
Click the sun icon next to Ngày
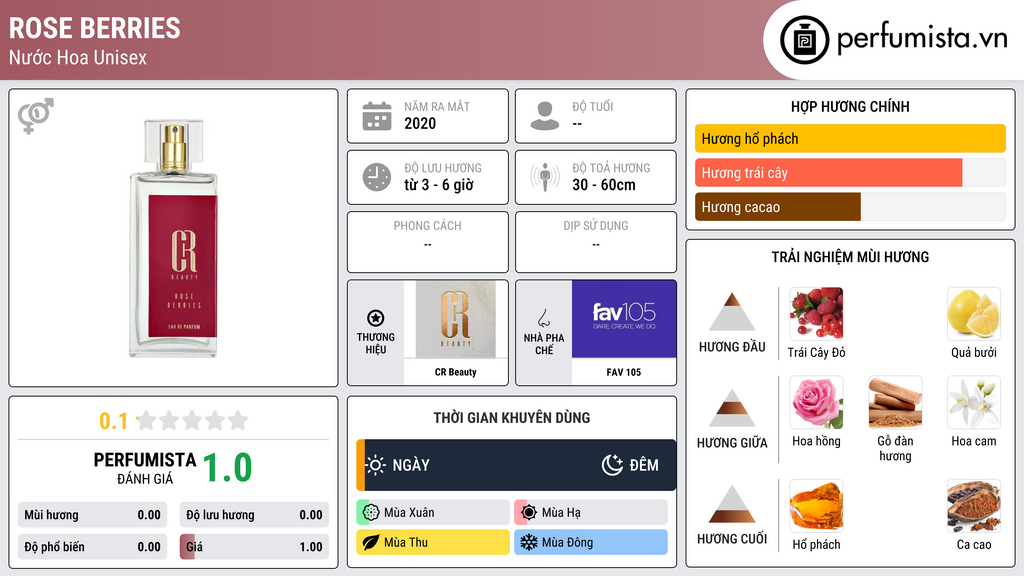(376, 465)
